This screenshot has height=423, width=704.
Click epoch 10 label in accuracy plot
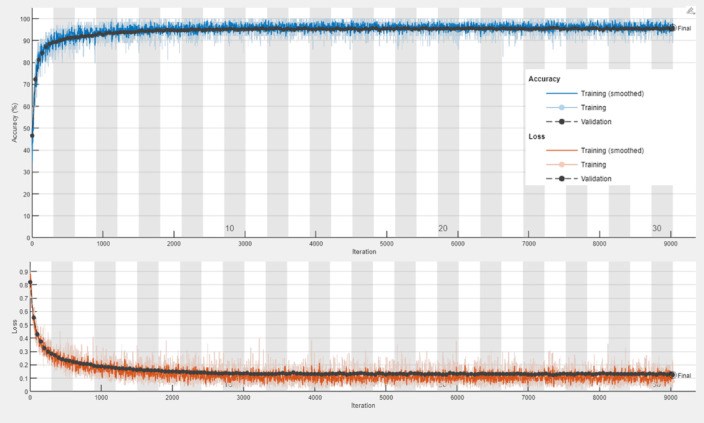pos(229,229)
